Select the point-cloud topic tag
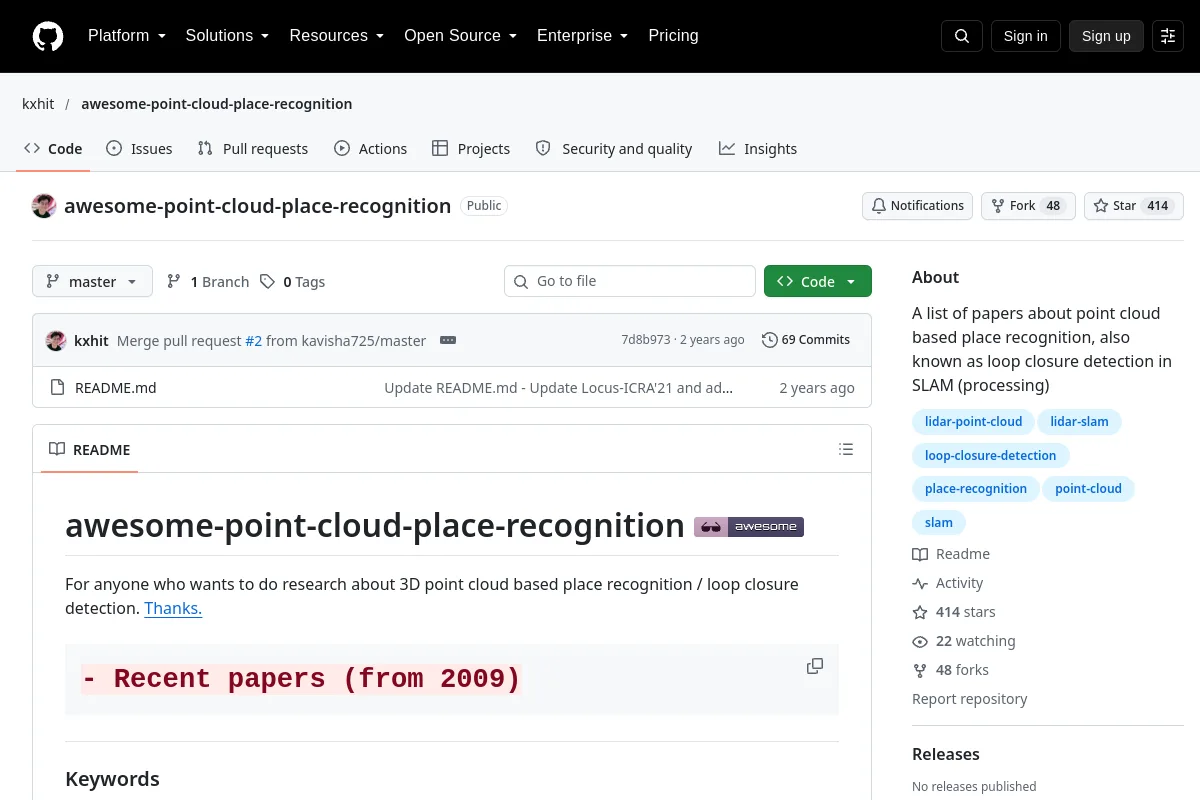Screen dimensions: 1200x800 (1088, 489)
